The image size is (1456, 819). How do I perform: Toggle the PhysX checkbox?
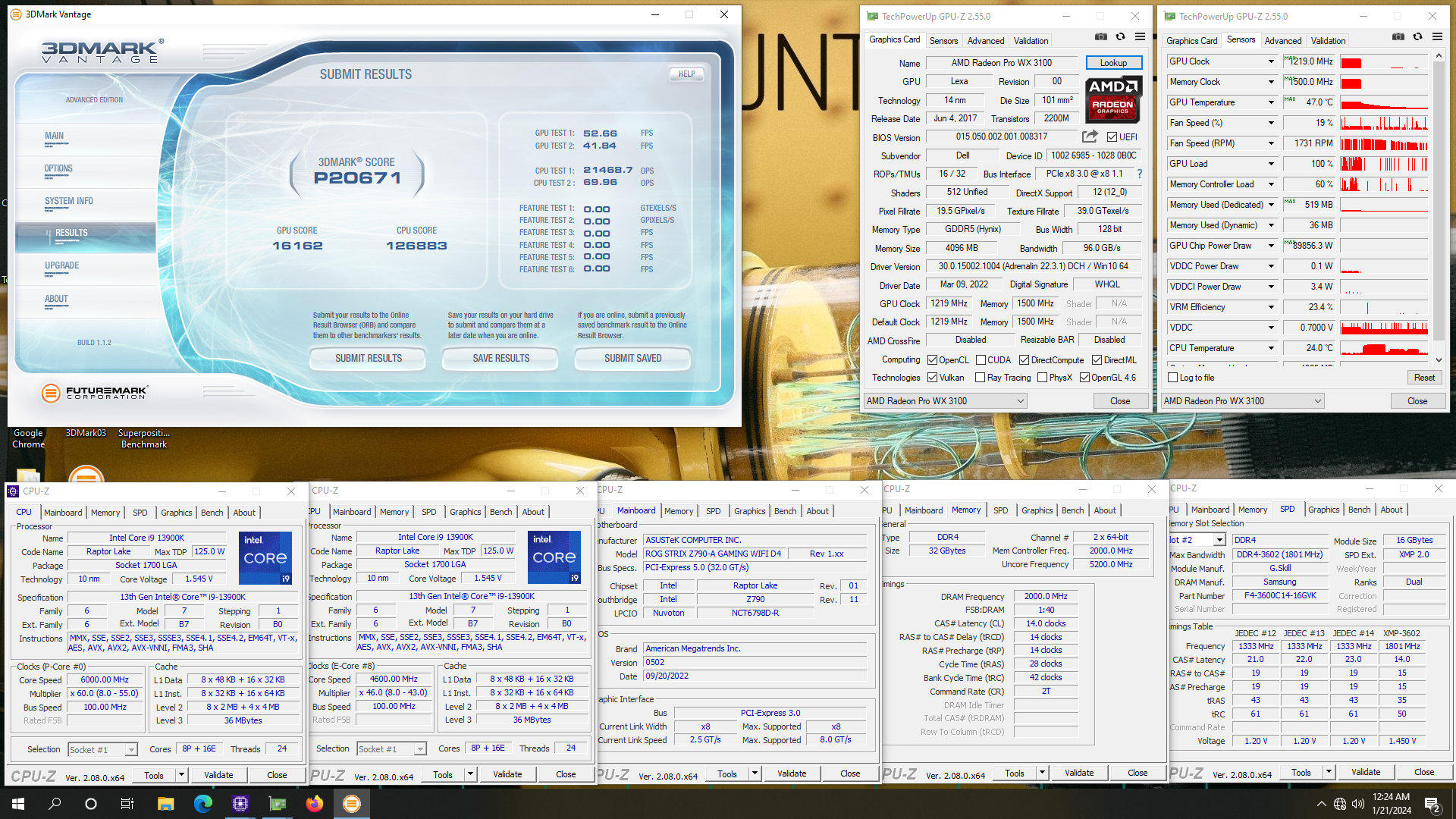click(x=1042, y=378)
